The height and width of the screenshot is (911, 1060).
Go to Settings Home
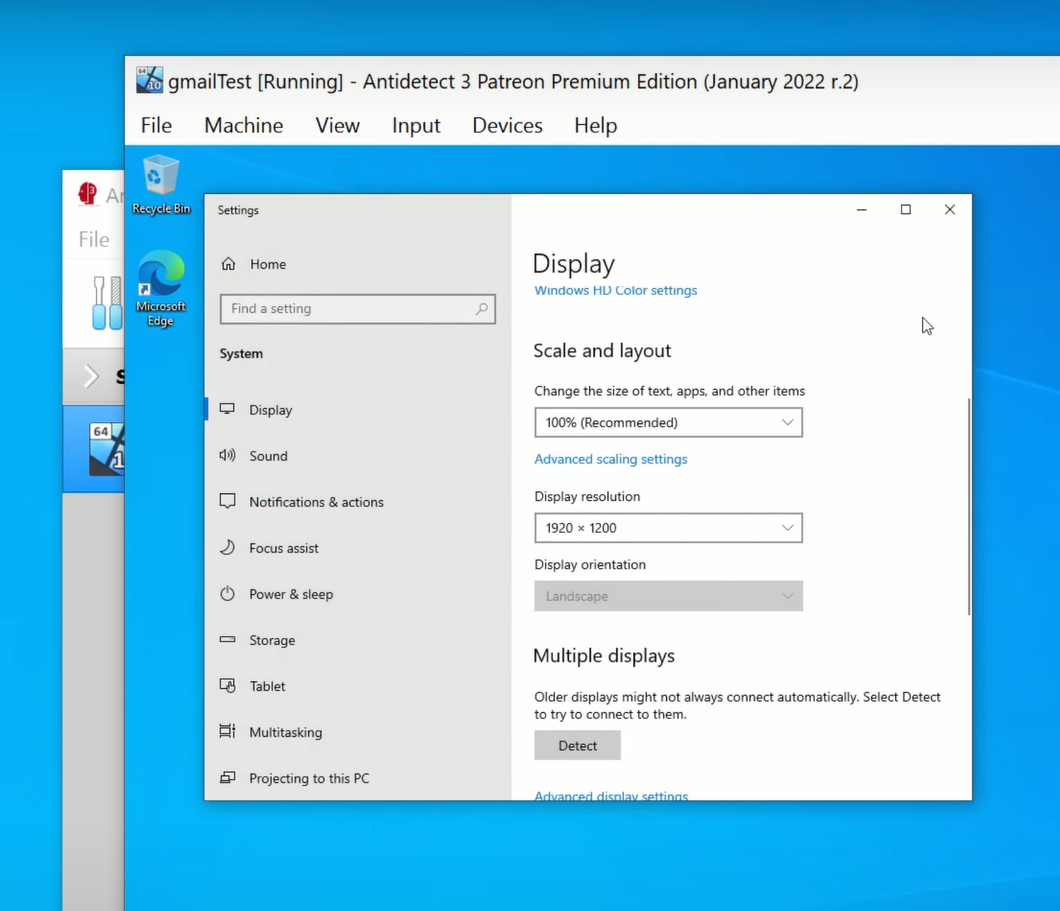(357, 264)
